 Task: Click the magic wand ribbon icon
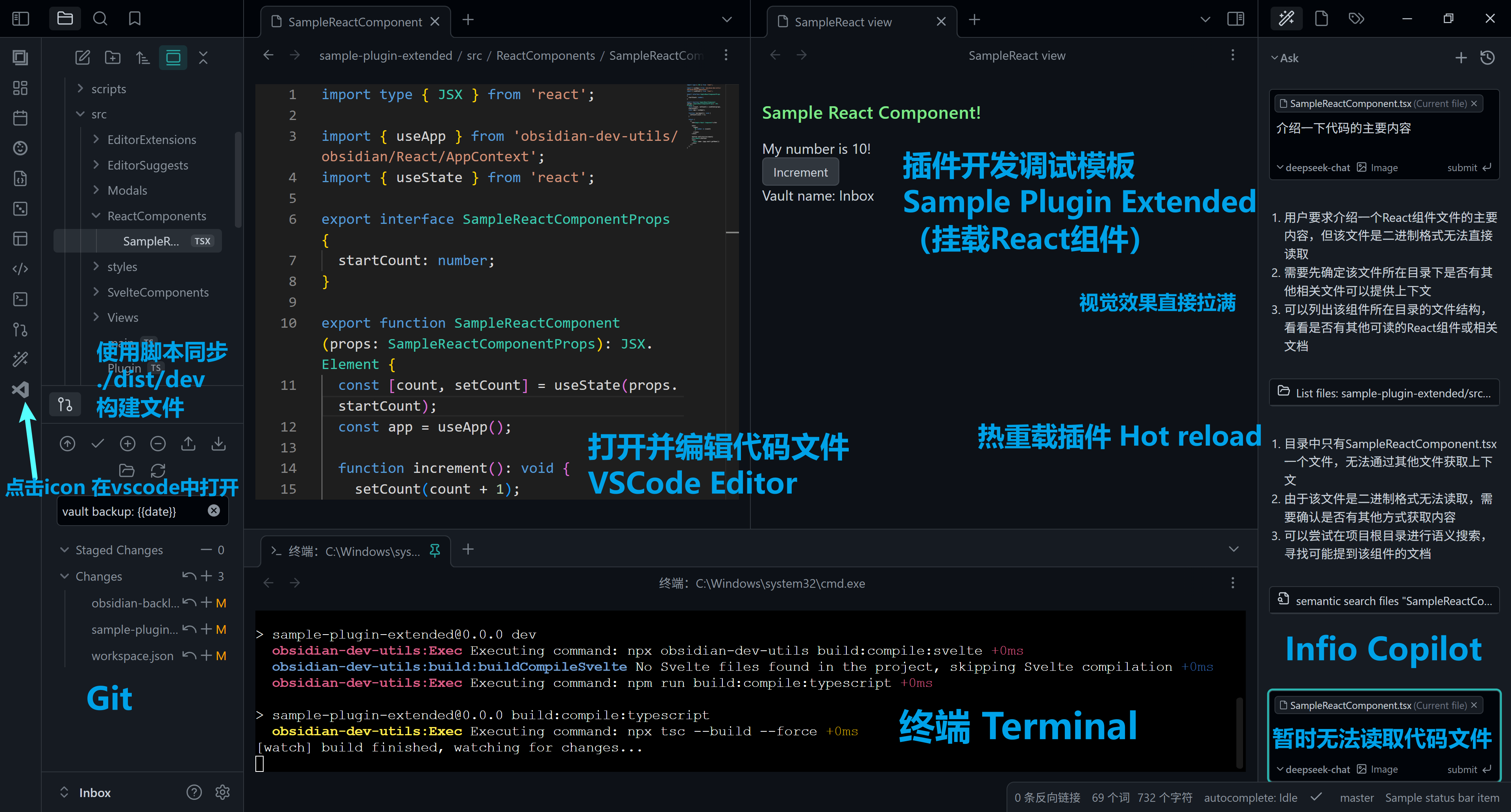20,359
